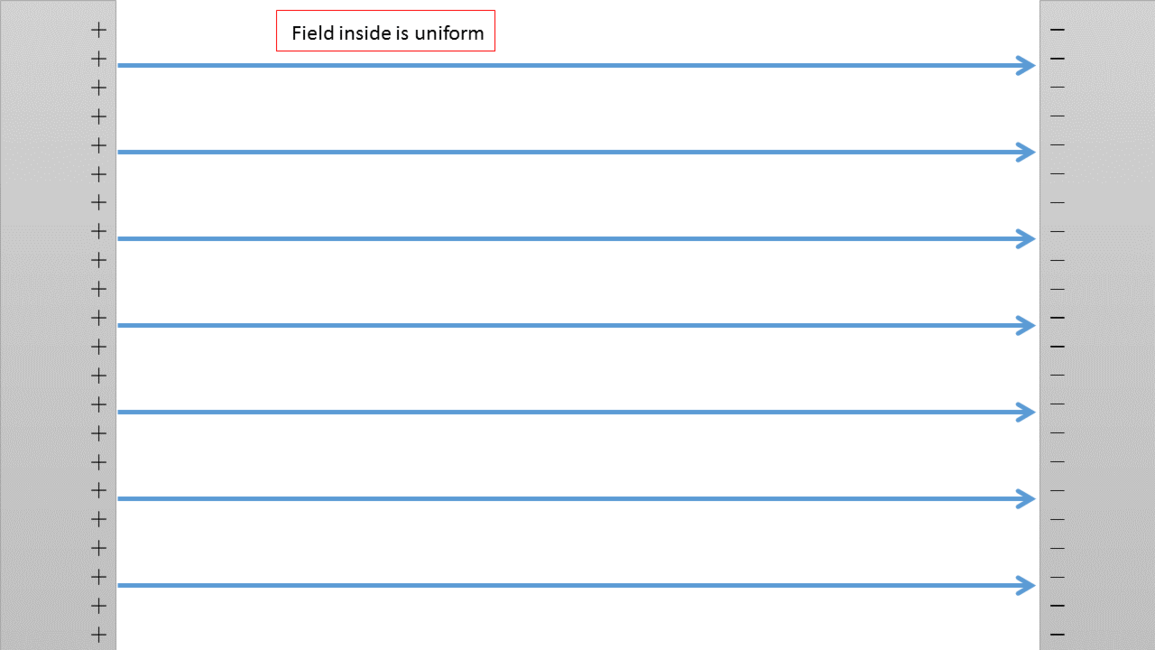The image size is (1155, 650).
Task: Click the plus sign beside the top arrow's tail
Action: [x=98, y=59]
